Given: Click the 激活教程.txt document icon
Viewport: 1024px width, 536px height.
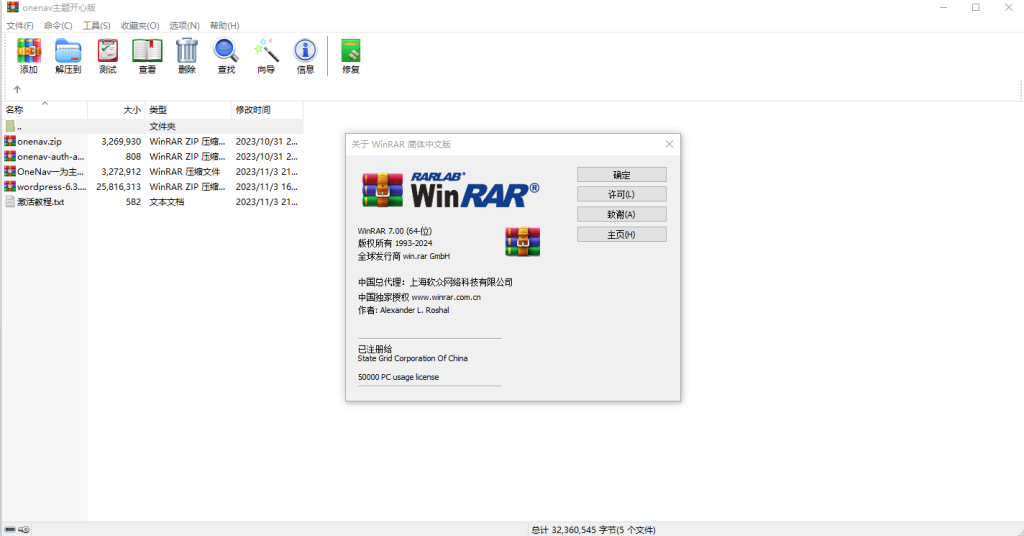Looking at the screenshot, I should point(10,202).
